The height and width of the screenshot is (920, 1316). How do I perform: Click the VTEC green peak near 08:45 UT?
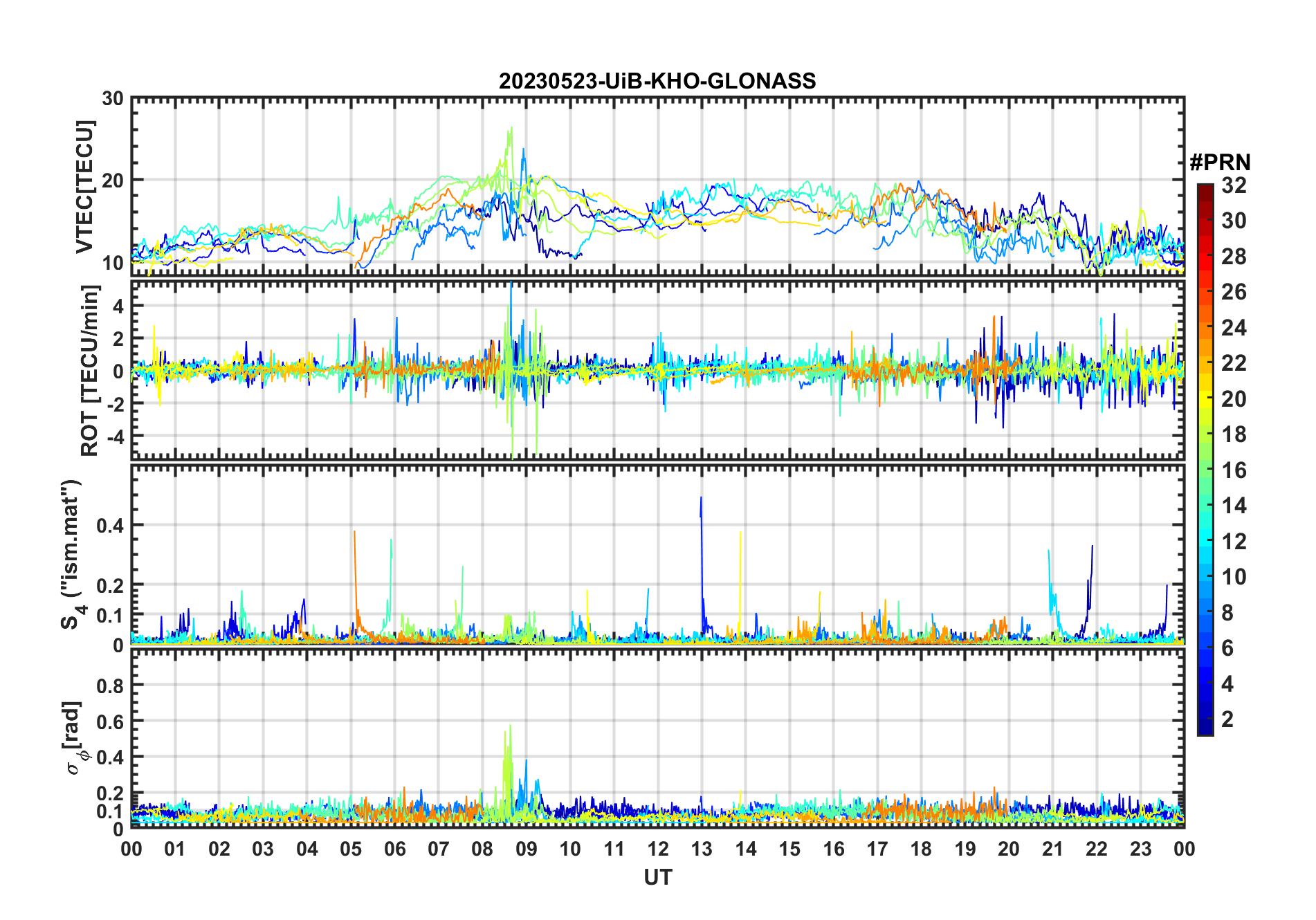click(511, 129)
